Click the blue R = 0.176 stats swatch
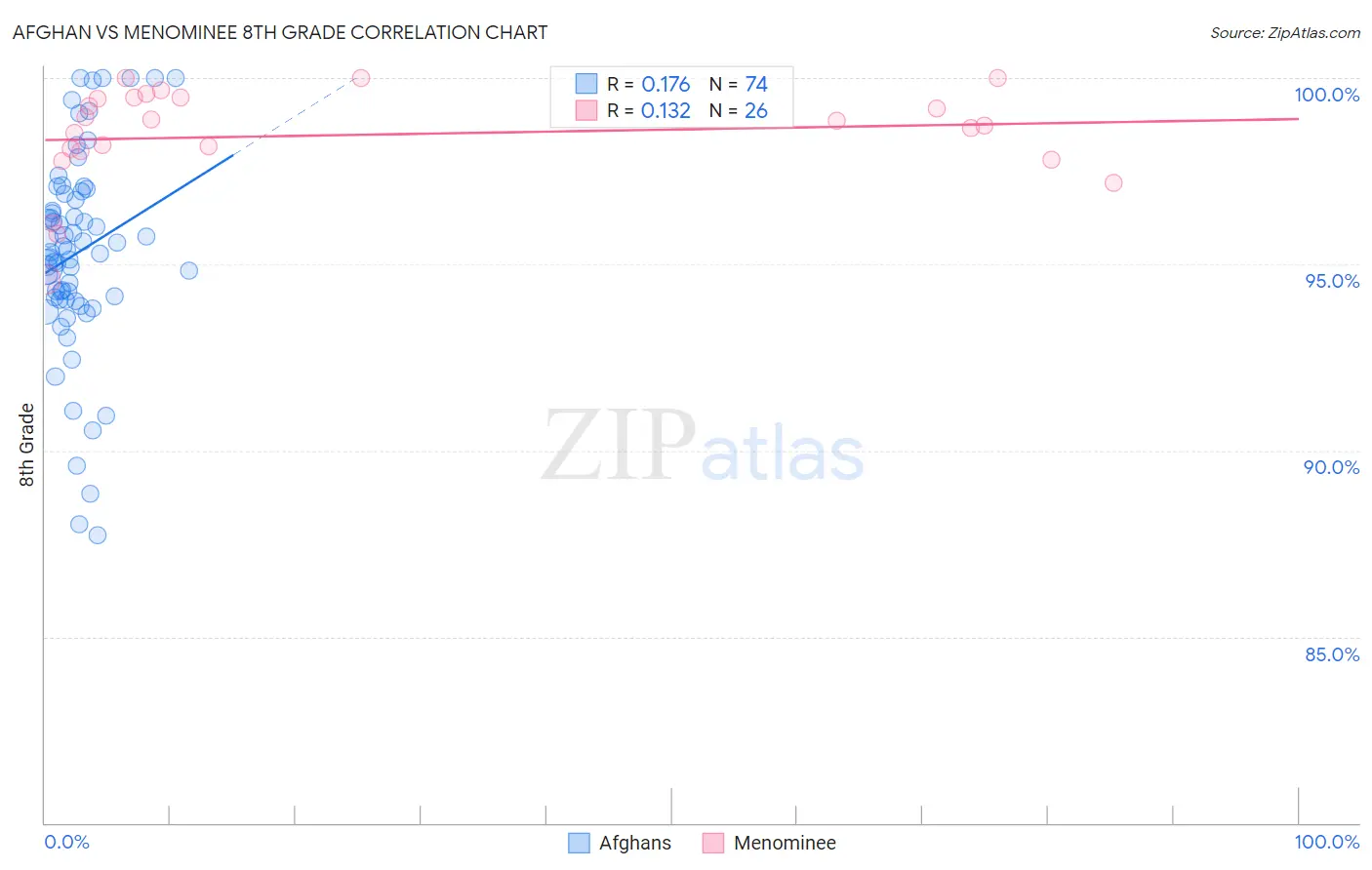This screenshot has height=870, width=1372. tap(585, 84)
